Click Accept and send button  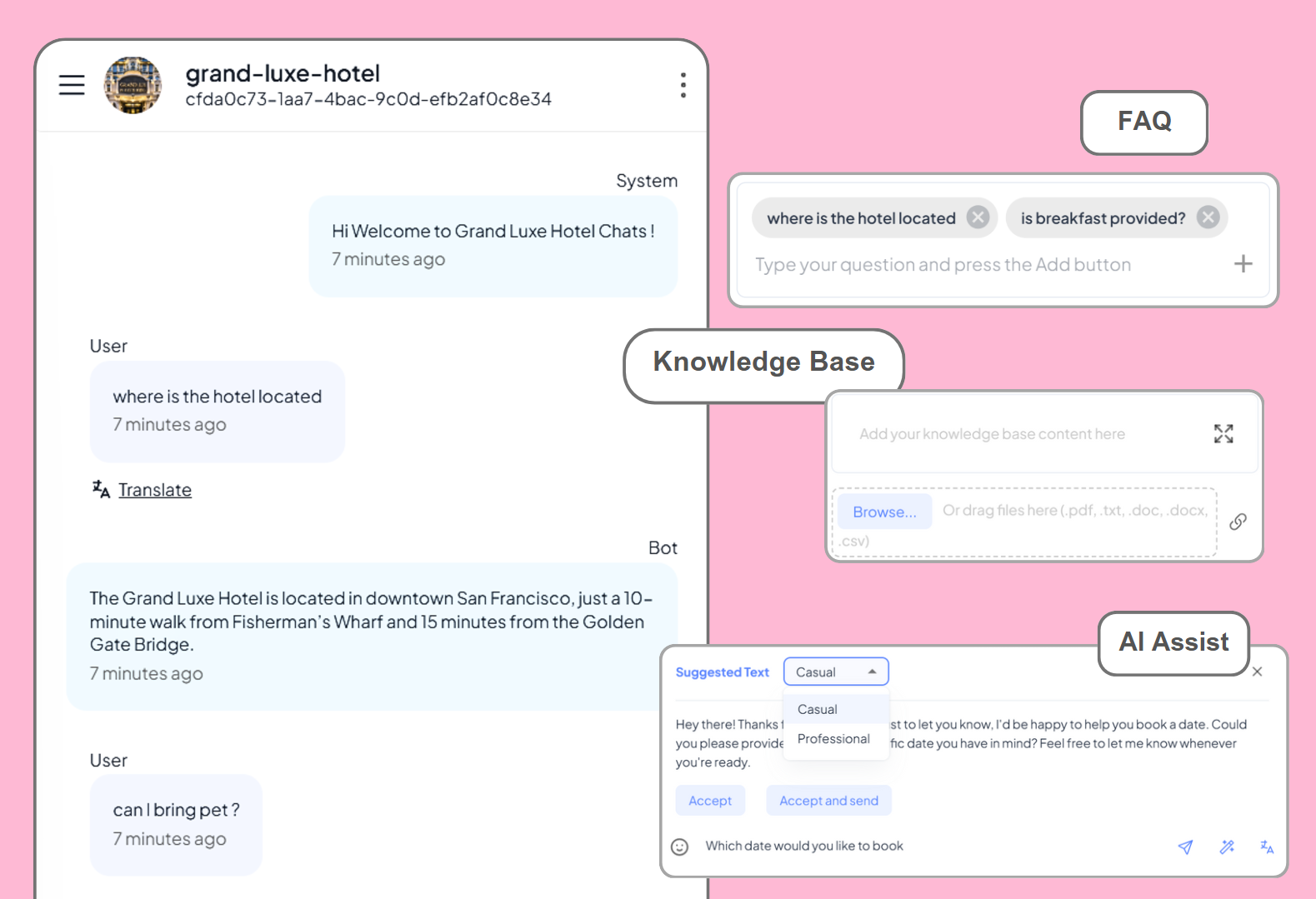coord(828,801)
